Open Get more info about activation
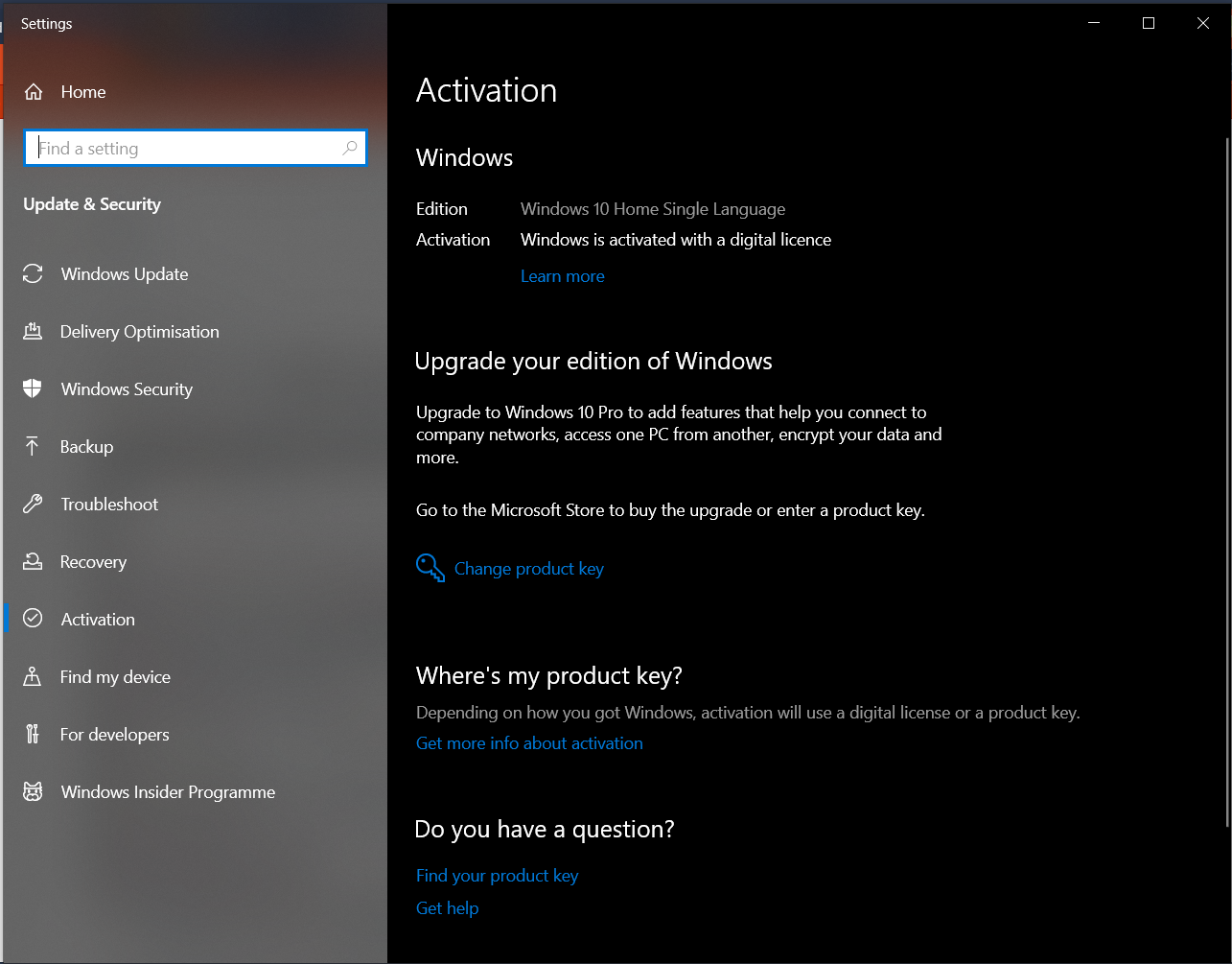Screen dimensions: 1232x964 pos(529,743)
